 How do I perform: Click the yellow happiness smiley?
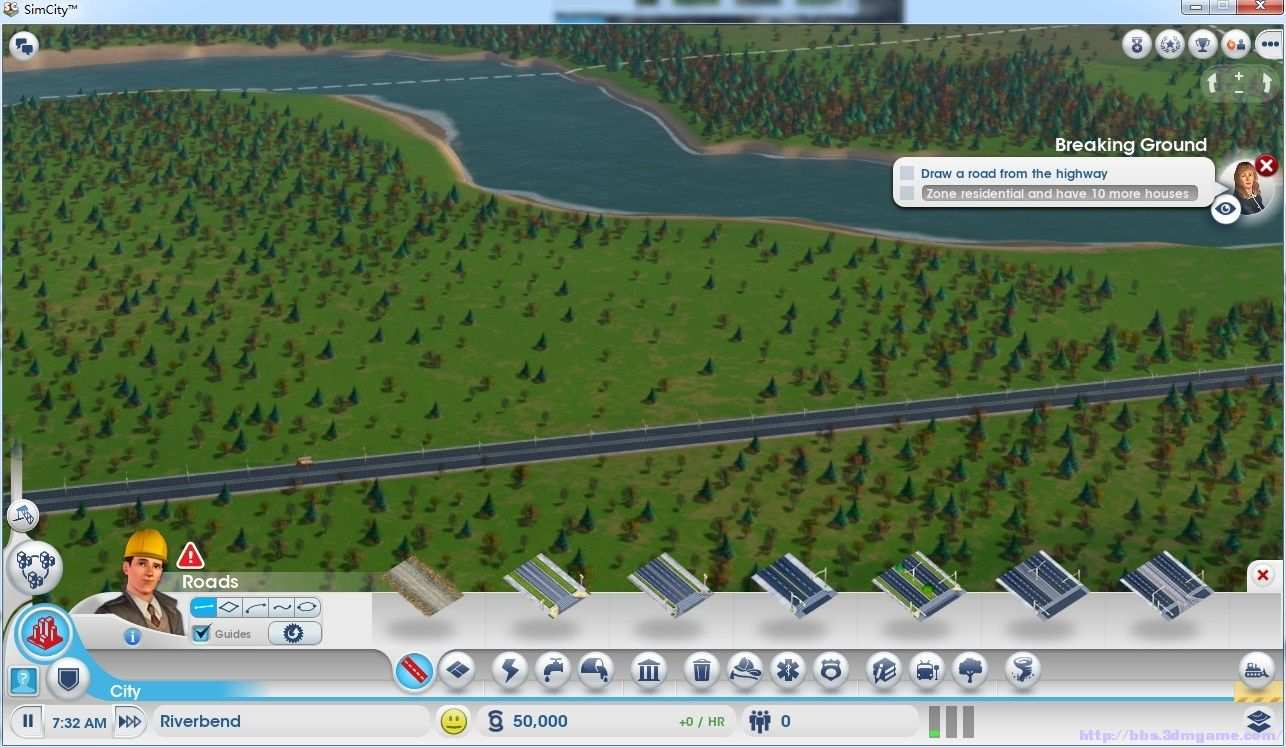tap(454, 721)
